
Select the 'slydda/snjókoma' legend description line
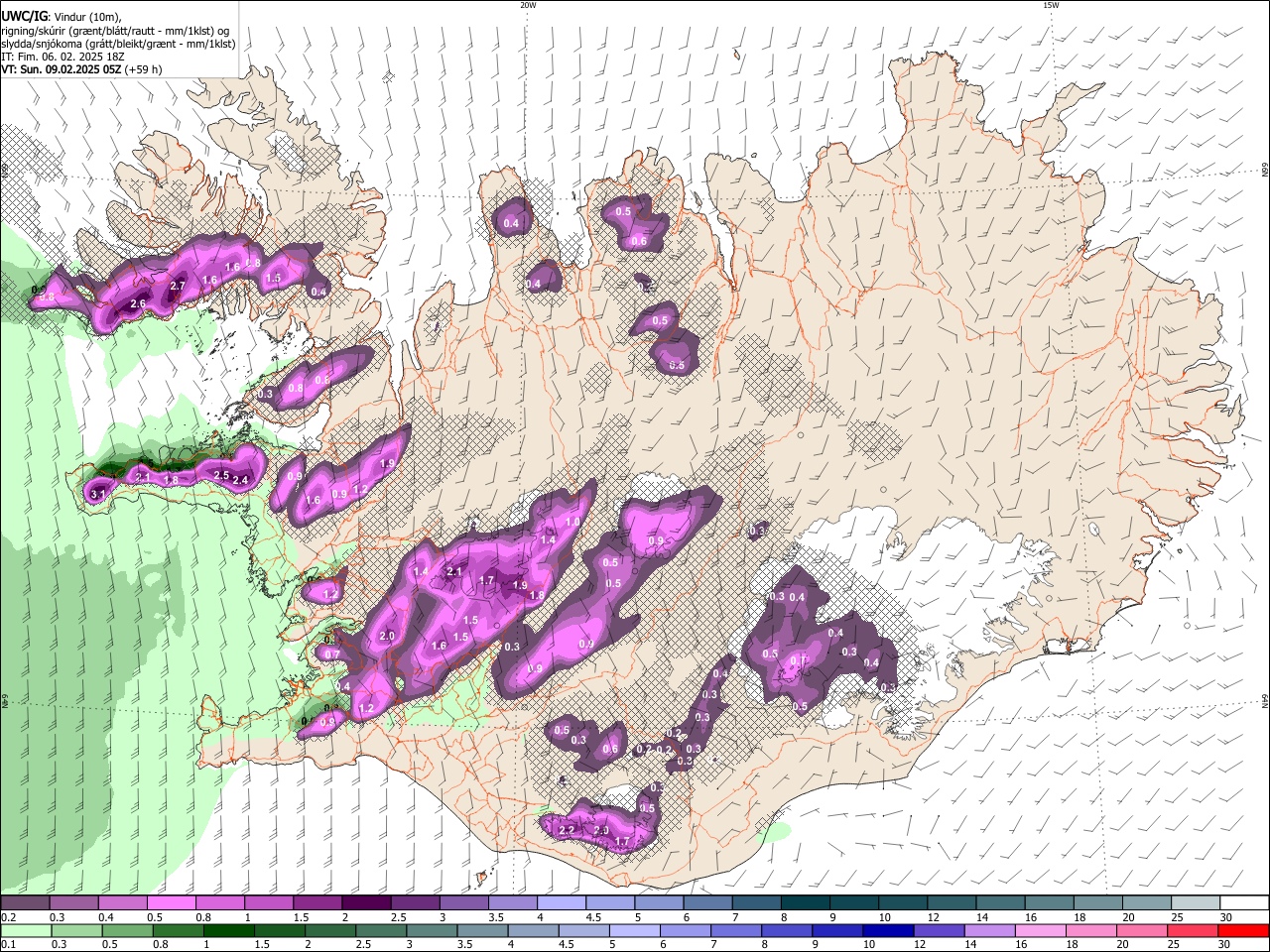[x=118, y=44]
